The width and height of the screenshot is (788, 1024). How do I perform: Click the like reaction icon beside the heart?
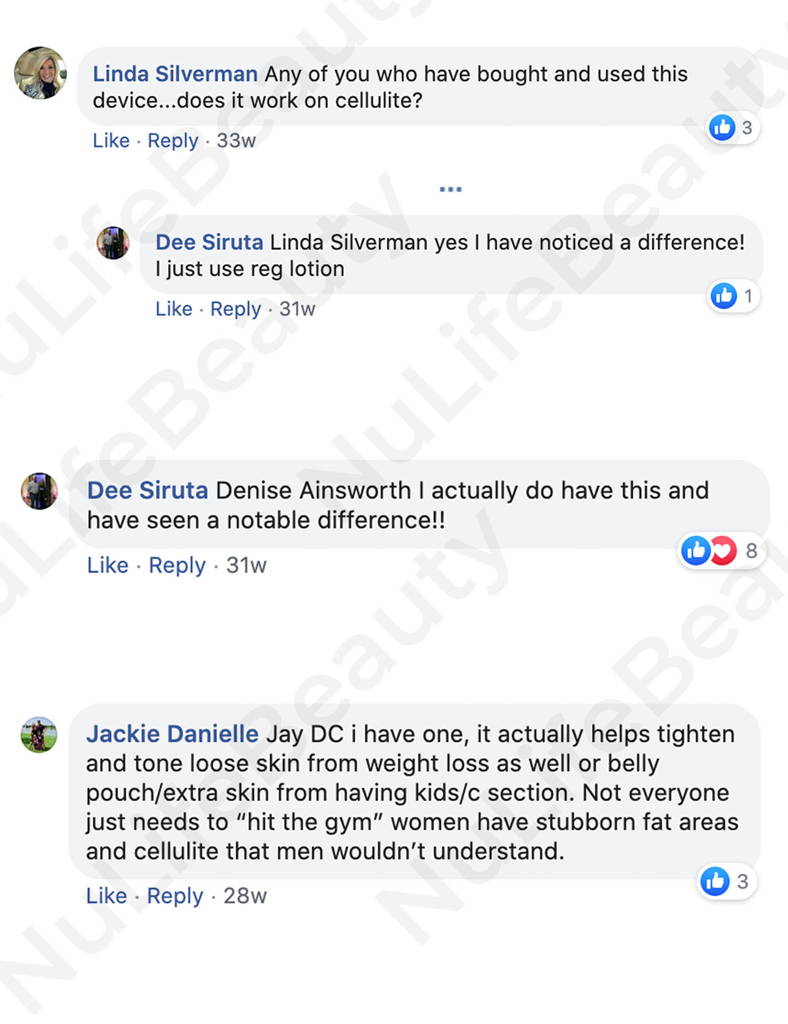click(696, 551)
